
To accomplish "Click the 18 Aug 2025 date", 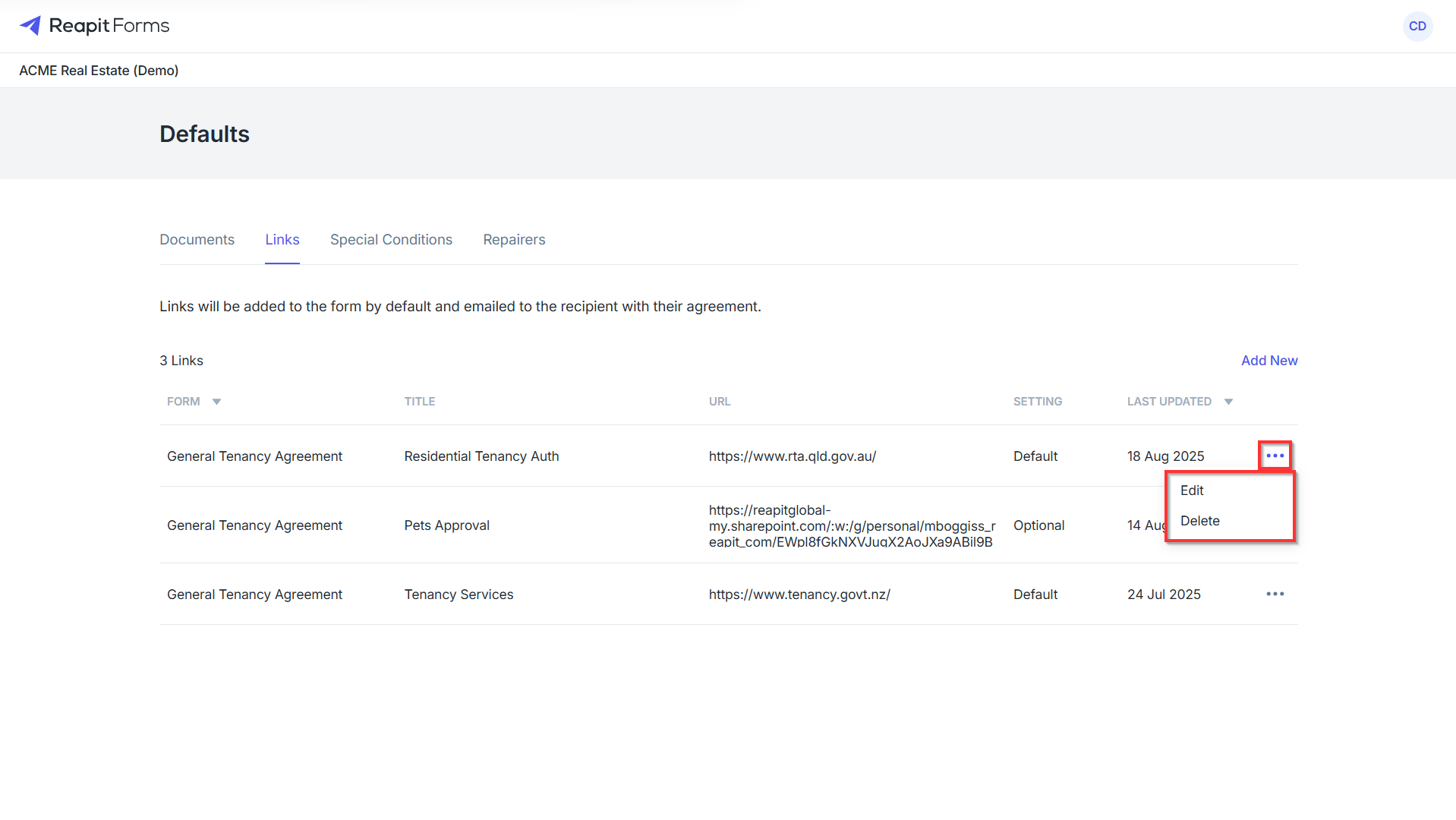I will pyautogui.click(x=1165, y=456).
